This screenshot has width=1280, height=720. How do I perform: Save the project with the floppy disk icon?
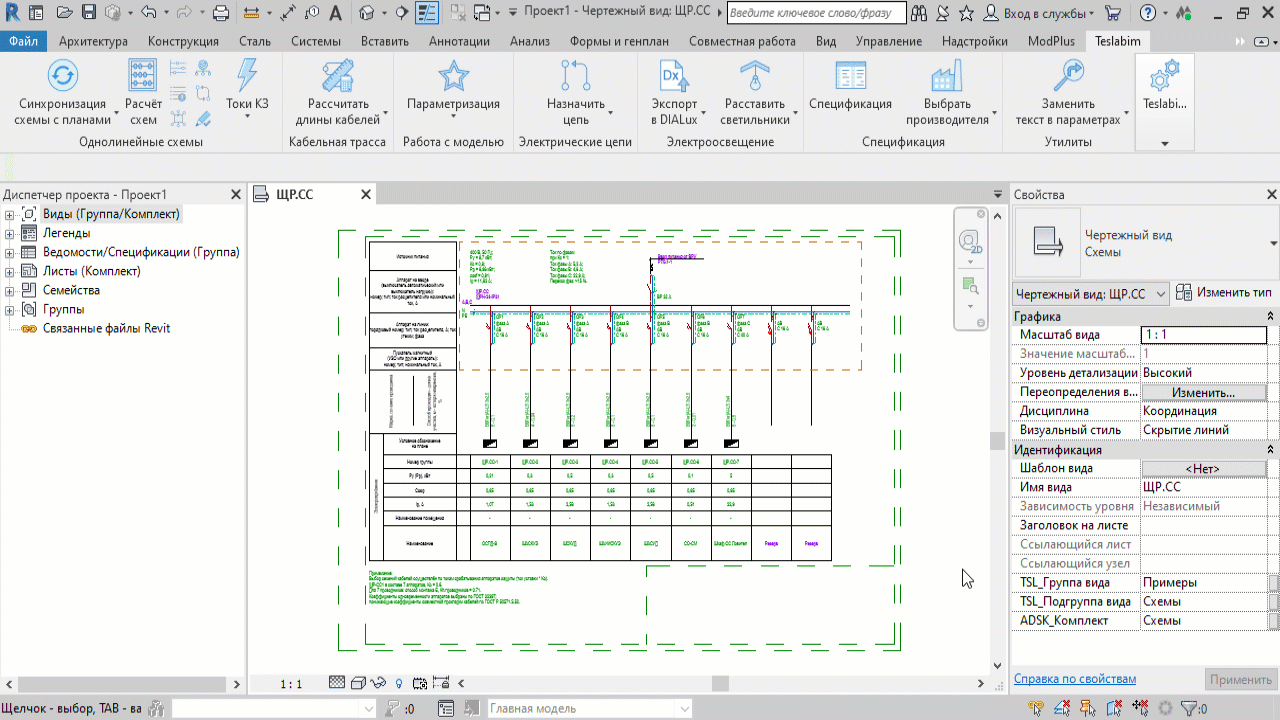pos(89,13)
